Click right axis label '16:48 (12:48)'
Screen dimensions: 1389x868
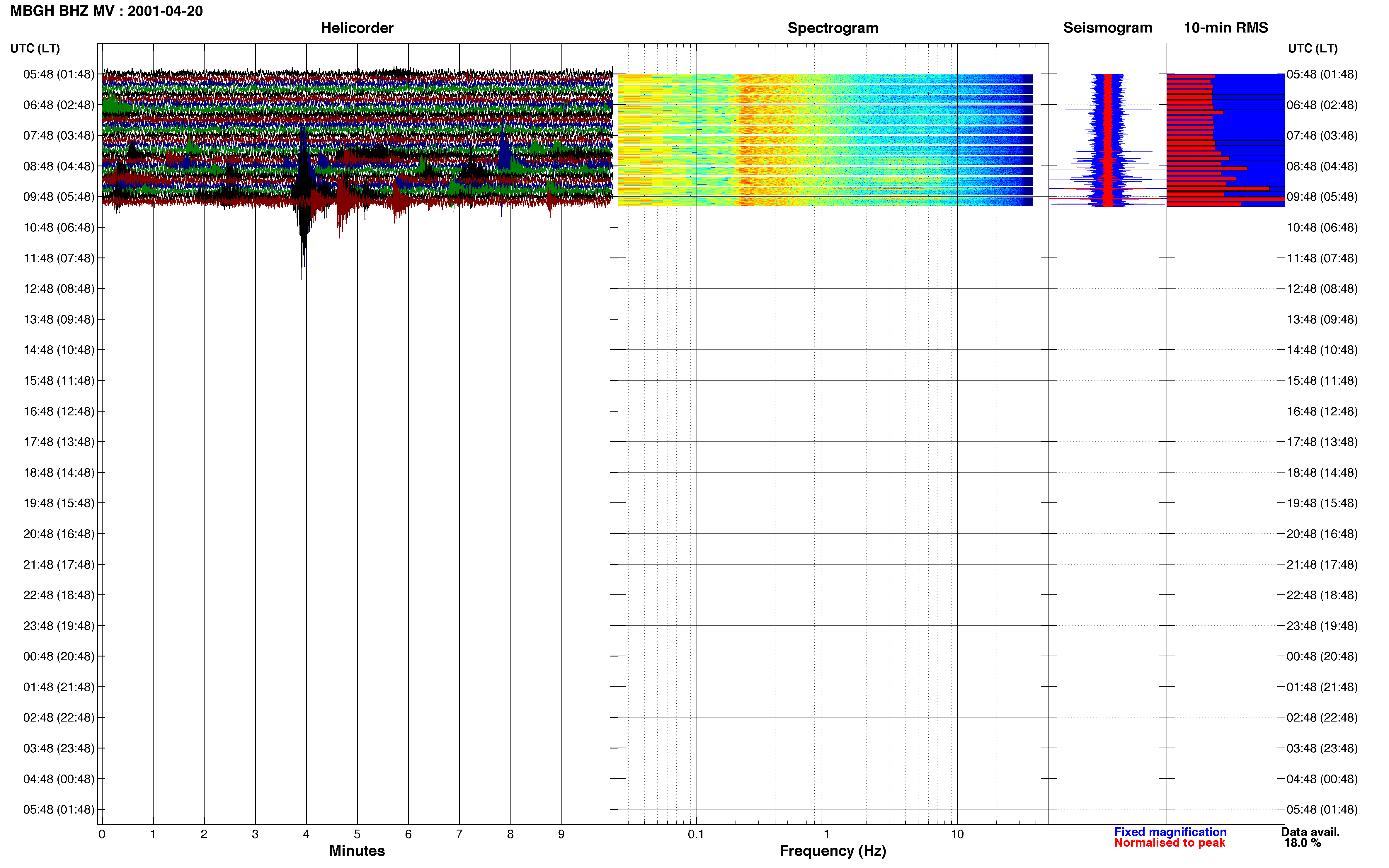(1322, 412)
